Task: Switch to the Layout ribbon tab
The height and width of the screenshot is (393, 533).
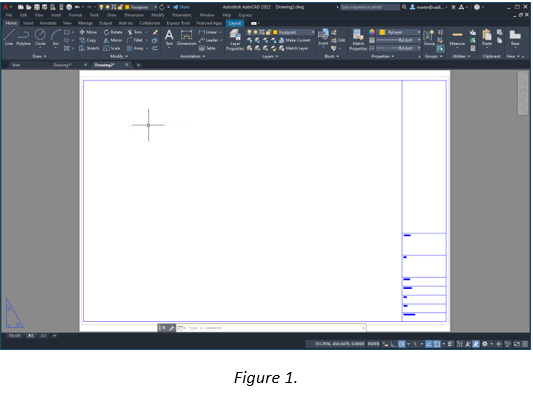Action: click(x=235, y=23)
